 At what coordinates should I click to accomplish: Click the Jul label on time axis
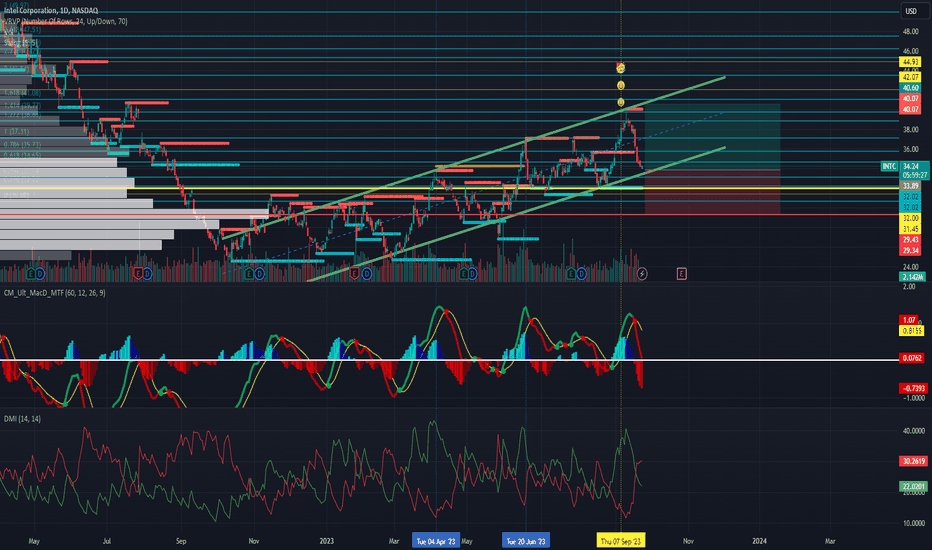click(x=107, y=541)
